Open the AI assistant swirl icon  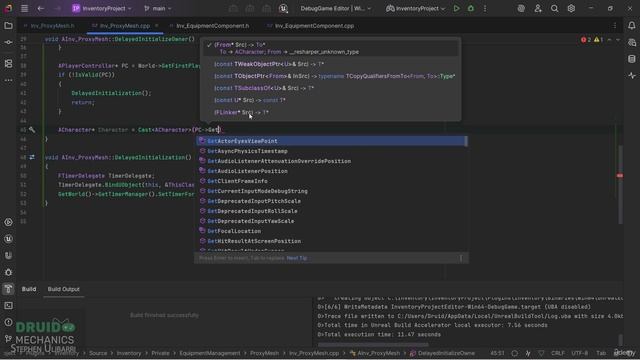tap(521, 8)
